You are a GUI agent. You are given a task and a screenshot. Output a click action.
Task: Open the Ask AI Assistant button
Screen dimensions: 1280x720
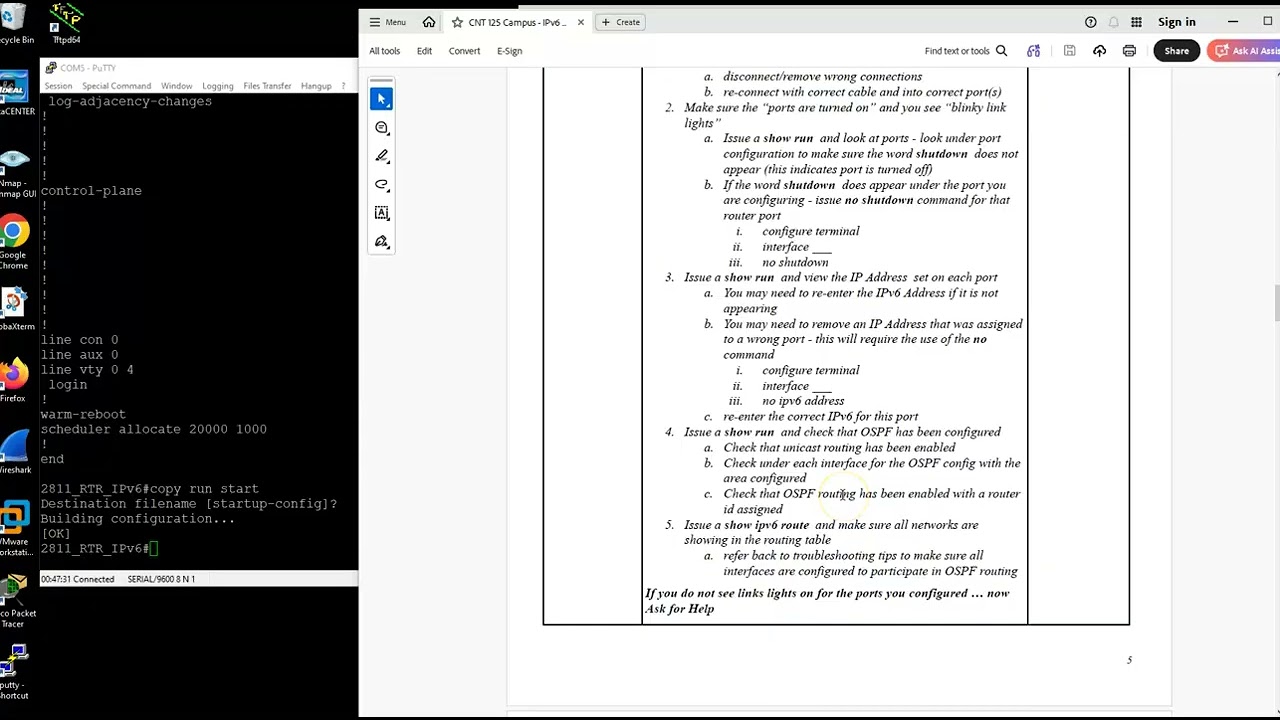1243,51
